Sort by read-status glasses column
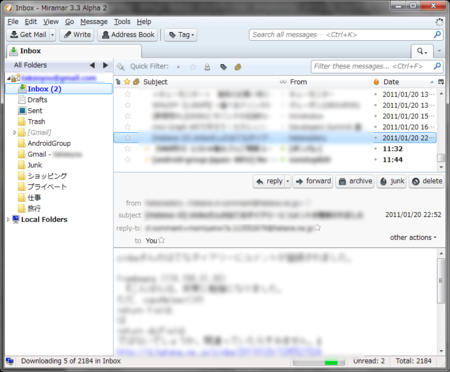This screenshot has height=372, width=450. click(283, 82)
